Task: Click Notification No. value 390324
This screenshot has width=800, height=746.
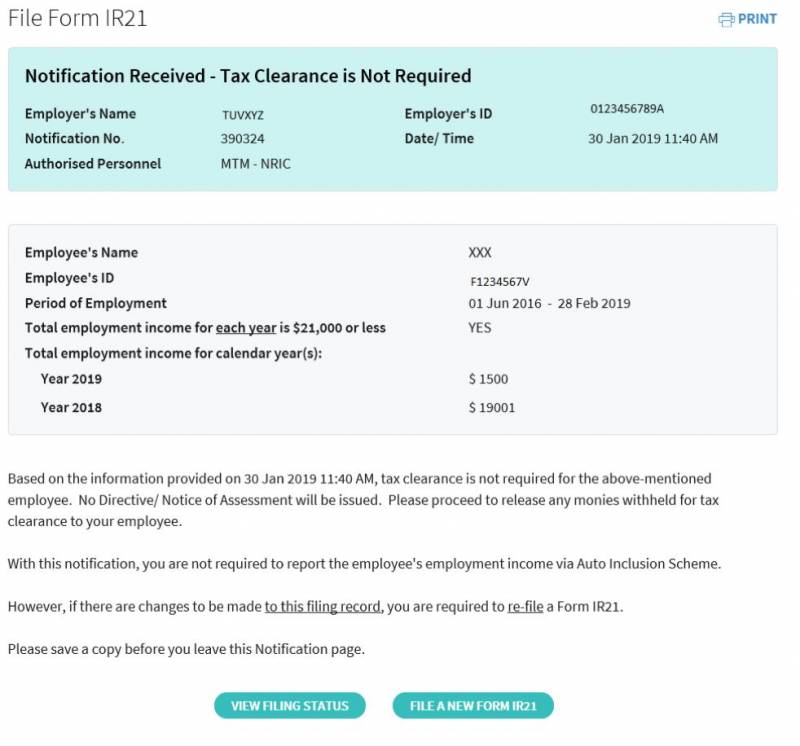Action: 242,139
